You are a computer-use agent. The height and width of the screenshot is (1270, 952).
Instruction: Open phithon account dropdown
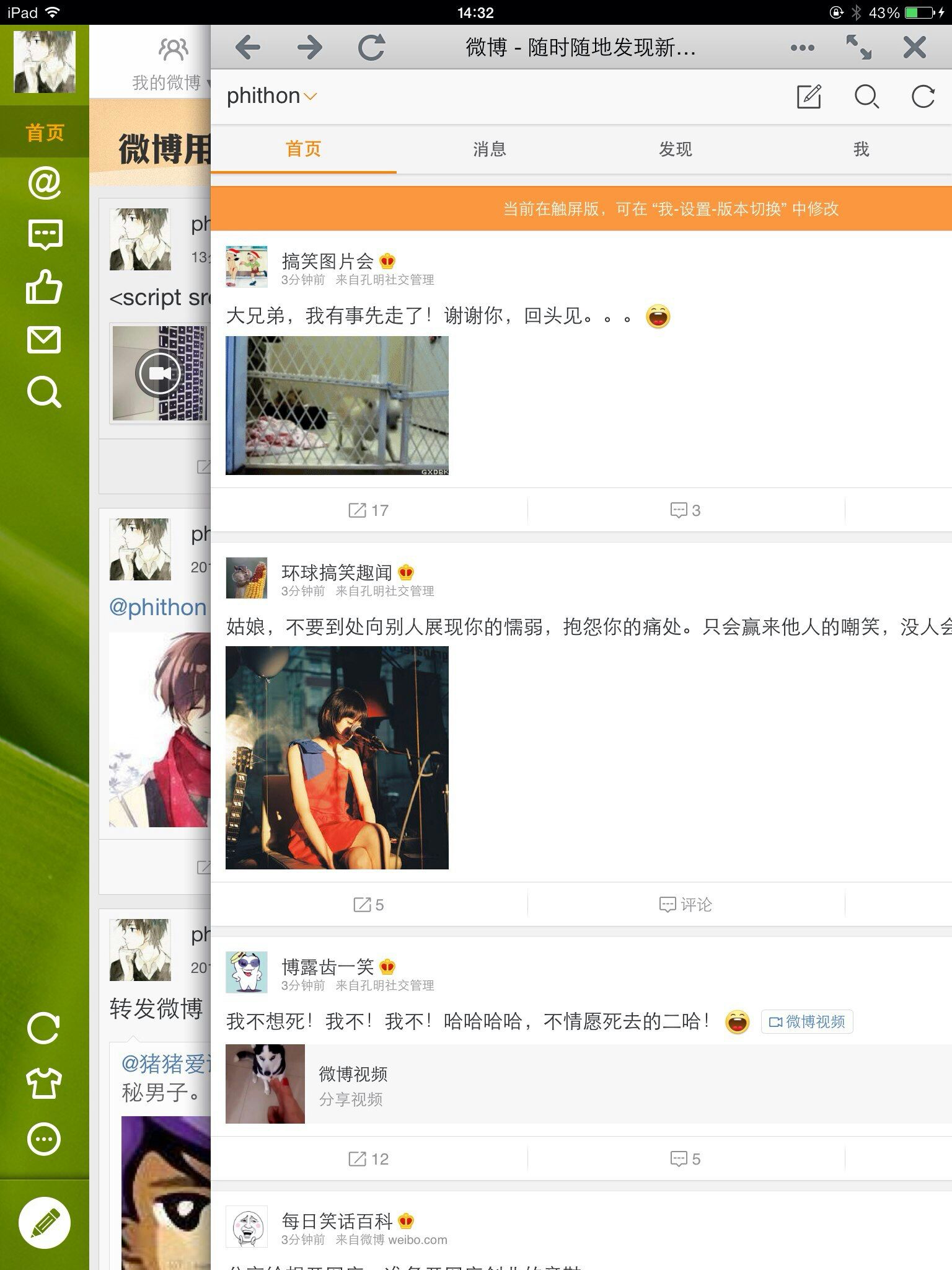[271, 96]
